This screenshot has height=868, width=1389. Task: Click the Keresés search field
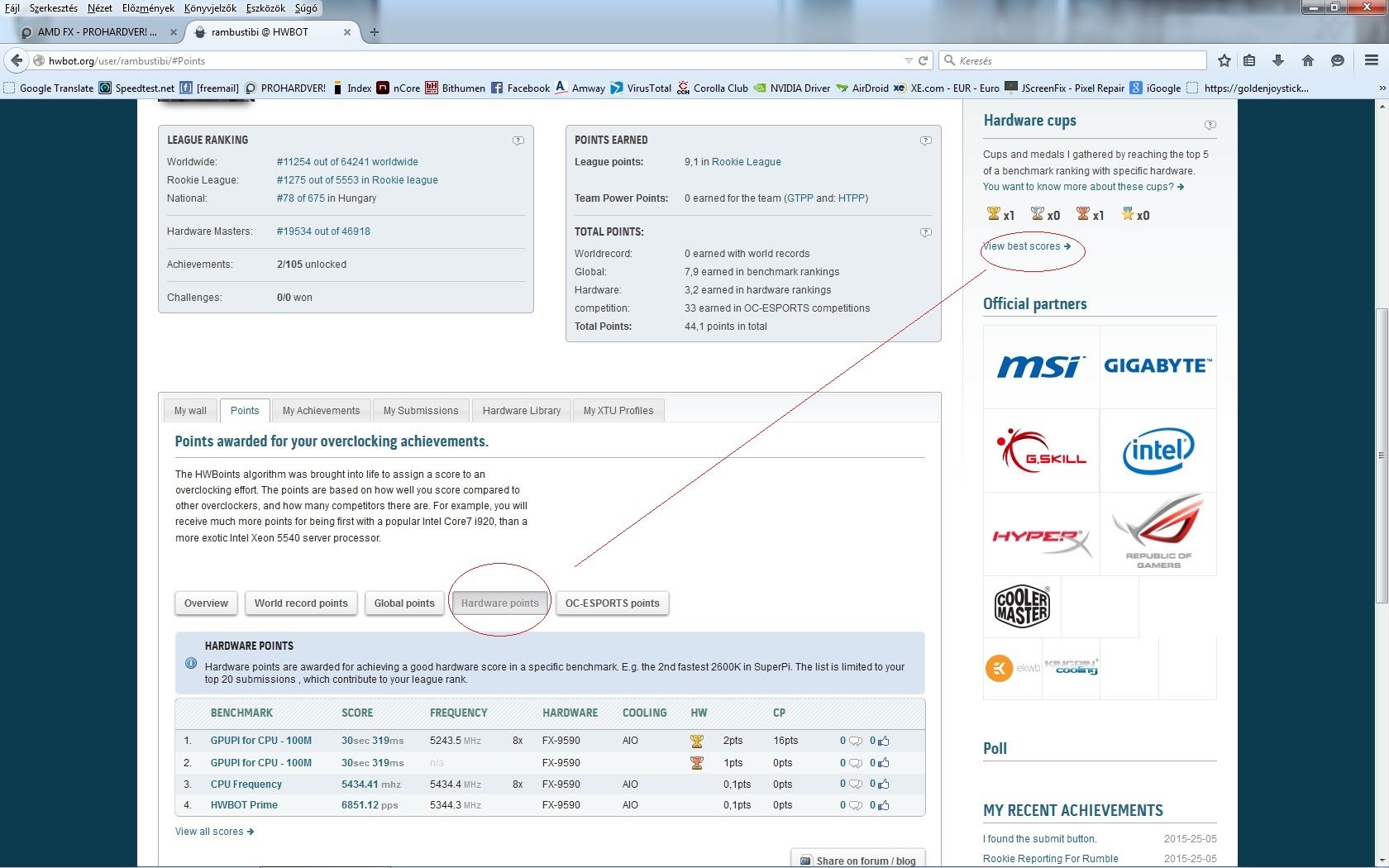click(x=1073, y=60)
